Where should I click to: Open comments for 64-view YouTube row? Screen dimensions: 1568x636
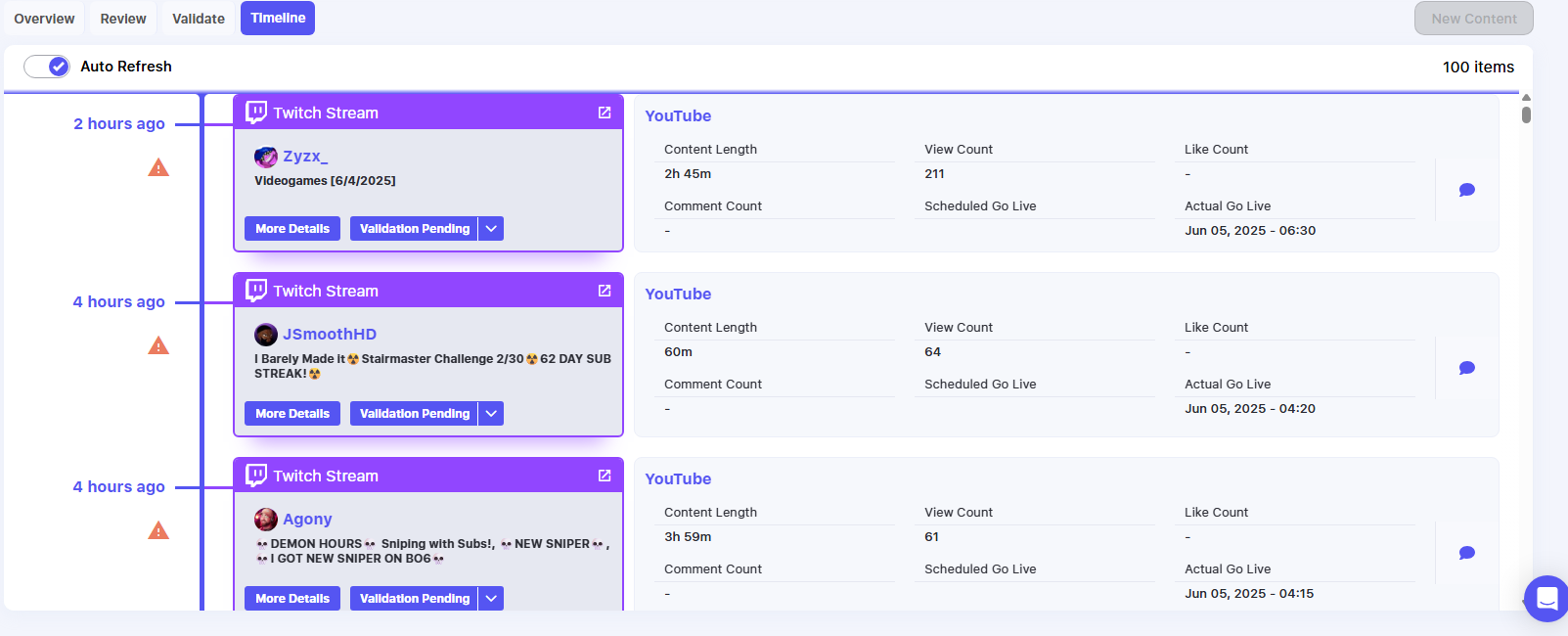pos(1467,368)
